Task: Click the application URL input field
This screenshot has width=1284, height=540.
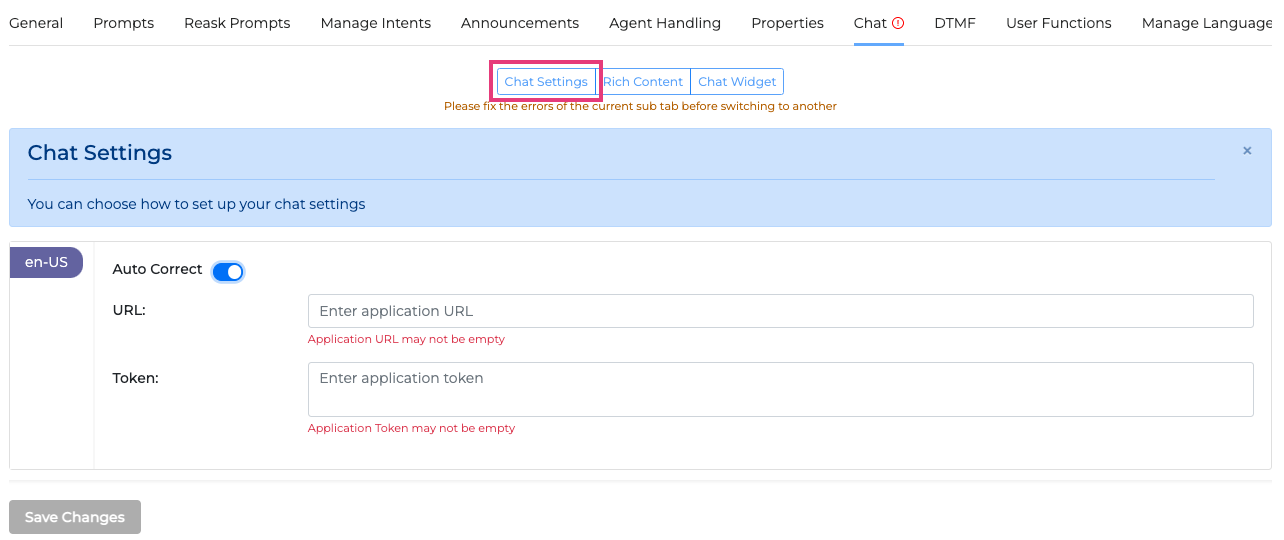Action: tap(780, 311)
